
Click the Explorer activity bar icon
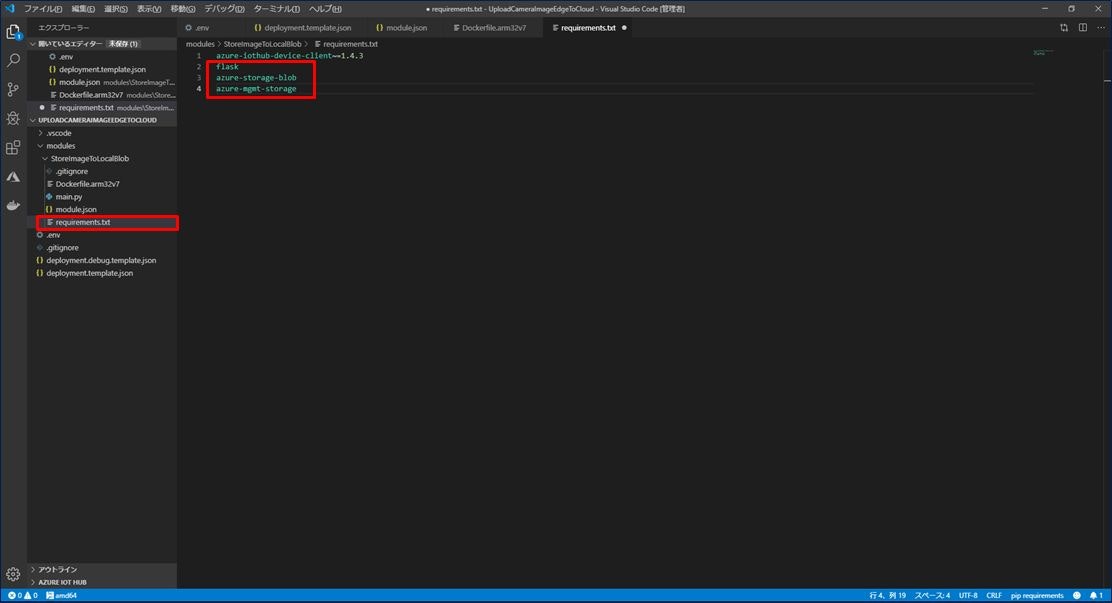tap(12, 31)
